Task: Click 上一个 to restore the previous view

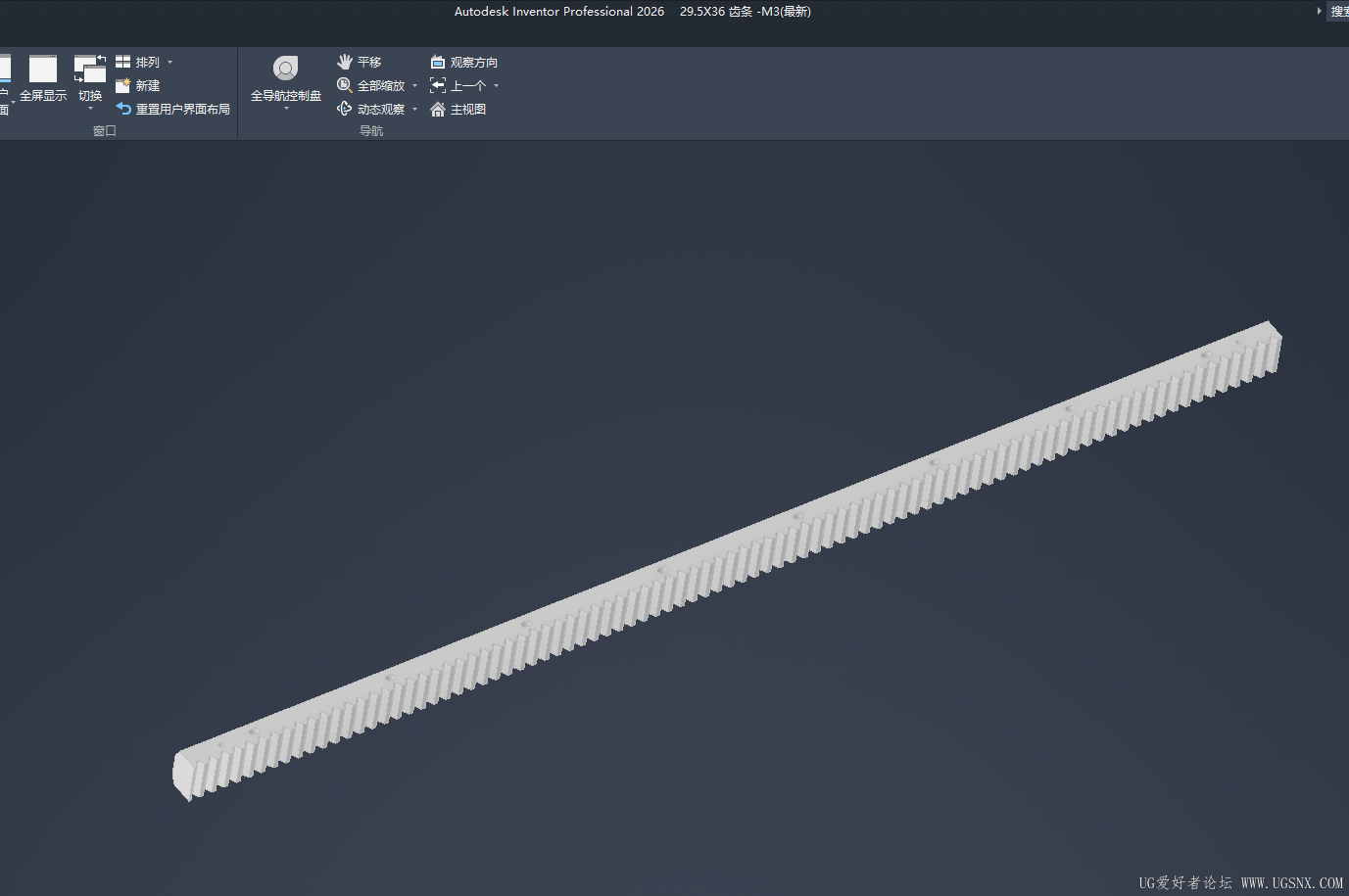Action: pyautogui.click(x=458, y=85)
